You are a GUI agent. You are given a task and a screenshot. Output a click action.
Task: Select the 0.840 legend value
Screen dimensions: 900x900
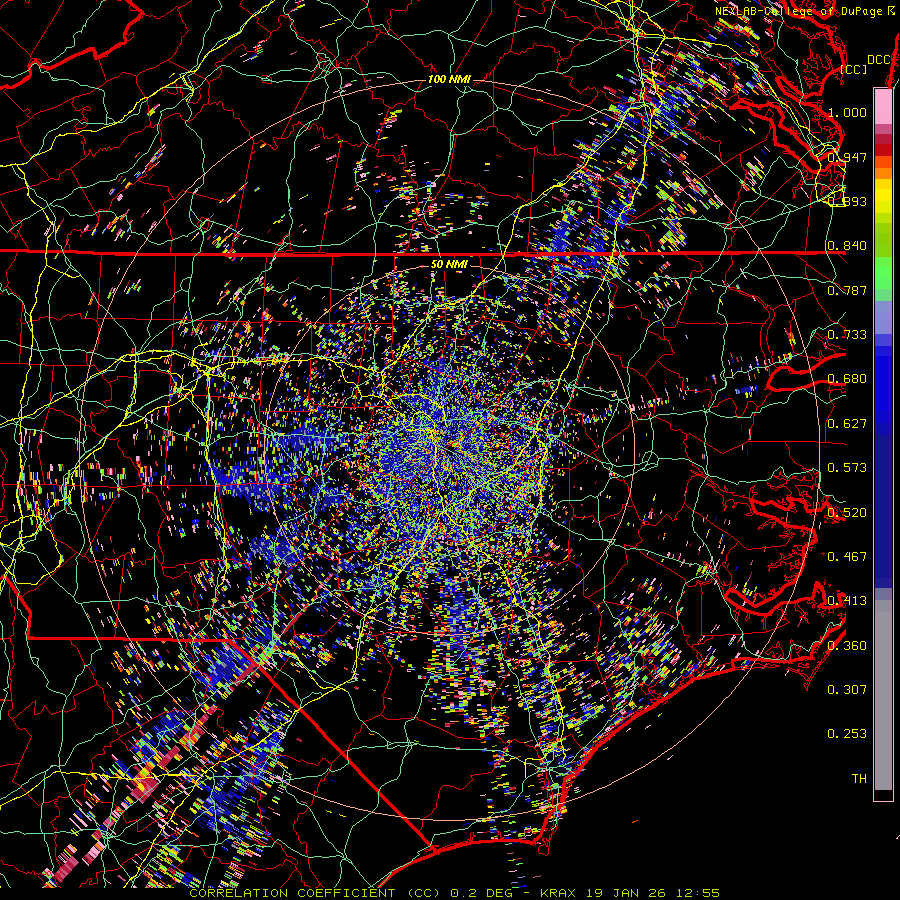point(847,246)
